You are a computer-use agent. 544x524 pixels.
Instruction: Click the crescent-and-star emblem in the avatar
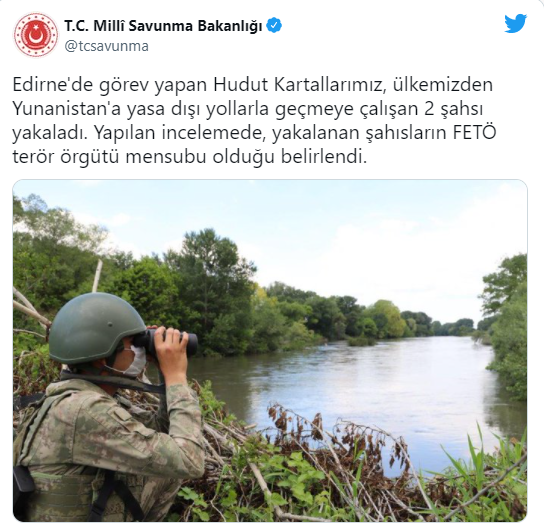pos(35,35)
